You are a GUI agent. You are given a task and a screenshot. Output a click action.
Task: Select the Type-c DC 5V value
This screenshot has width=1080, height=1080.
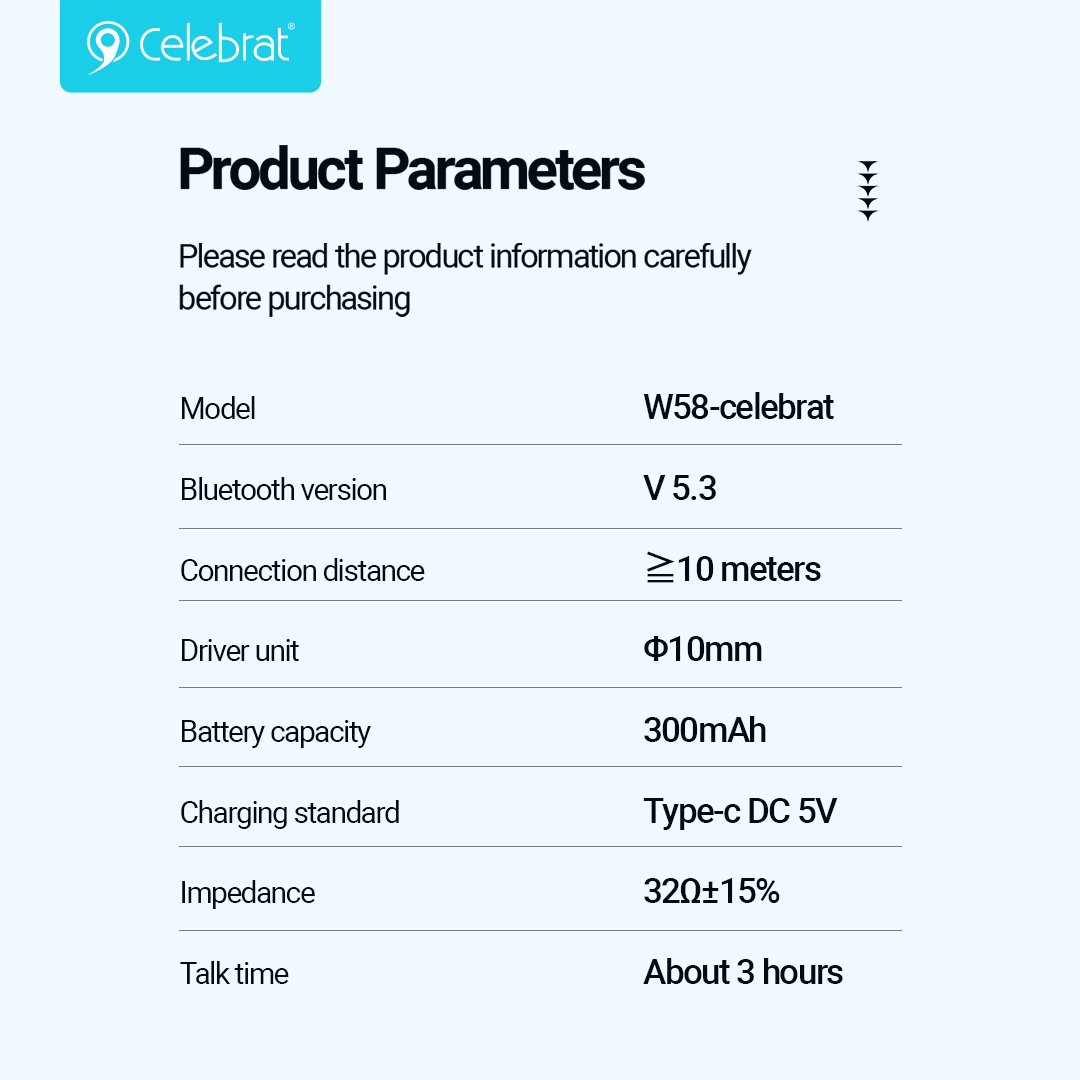pyautogui.click(x=740, y=811)
